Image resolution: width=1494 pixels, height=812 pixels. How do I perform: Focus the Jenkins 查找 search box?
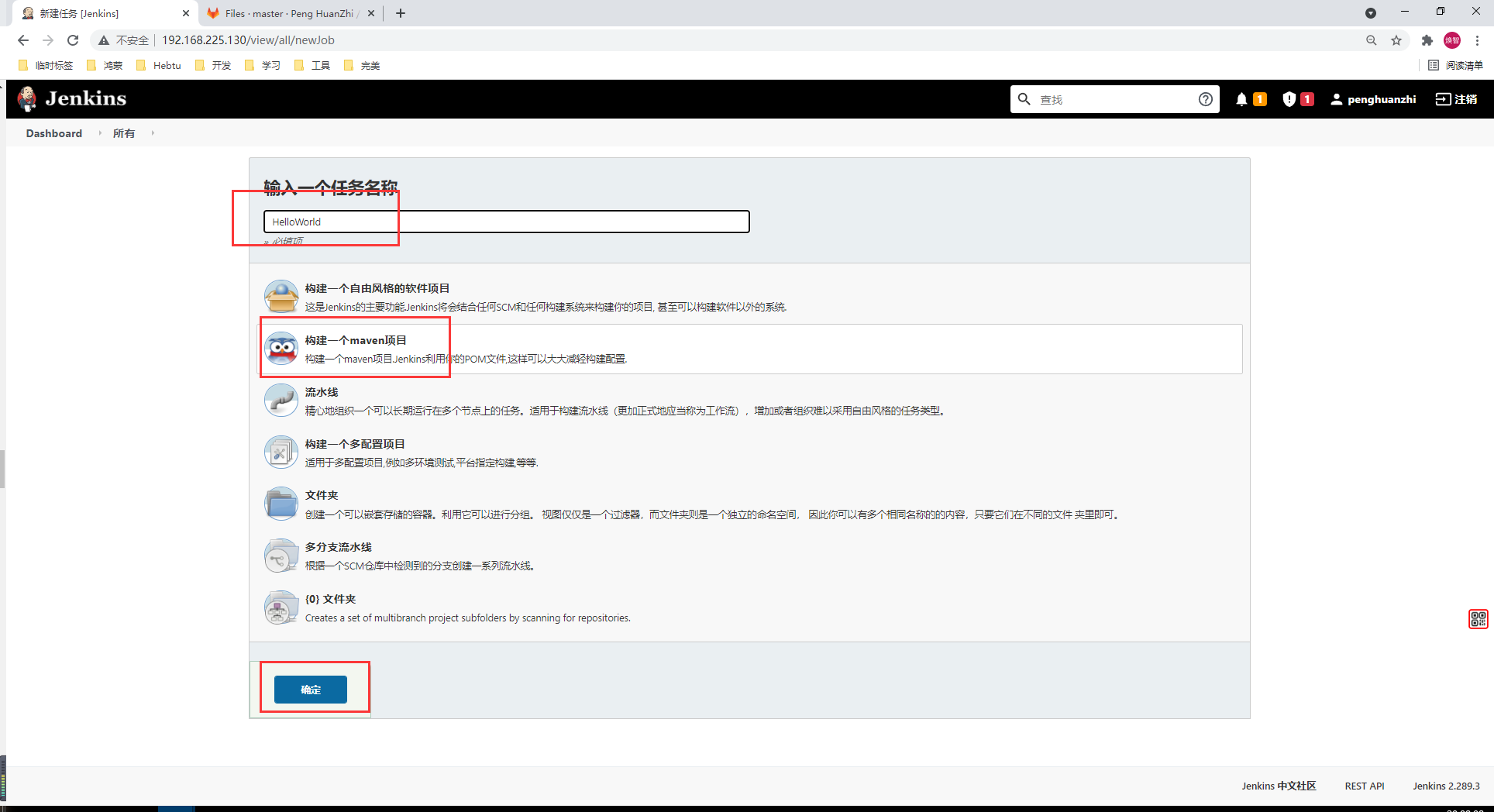tap(1114, 99)
